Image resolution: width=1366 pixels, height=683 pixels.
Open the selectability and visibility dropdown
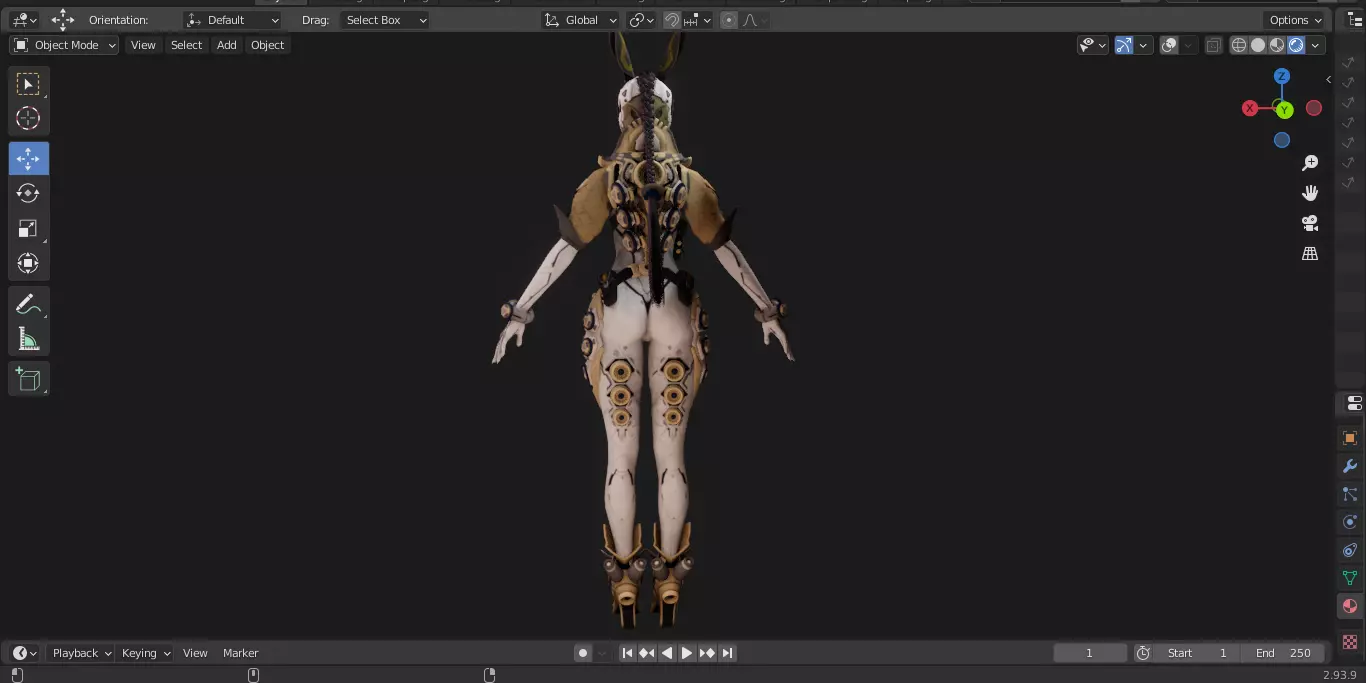click(1093, 45)
